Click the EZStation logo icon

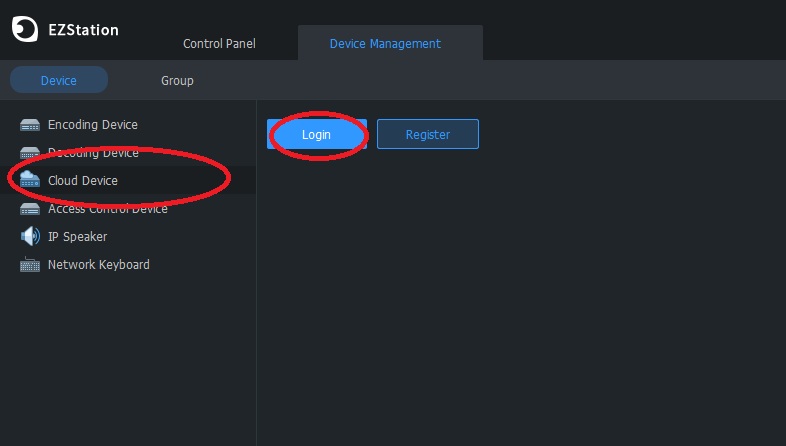pos(25,30)
